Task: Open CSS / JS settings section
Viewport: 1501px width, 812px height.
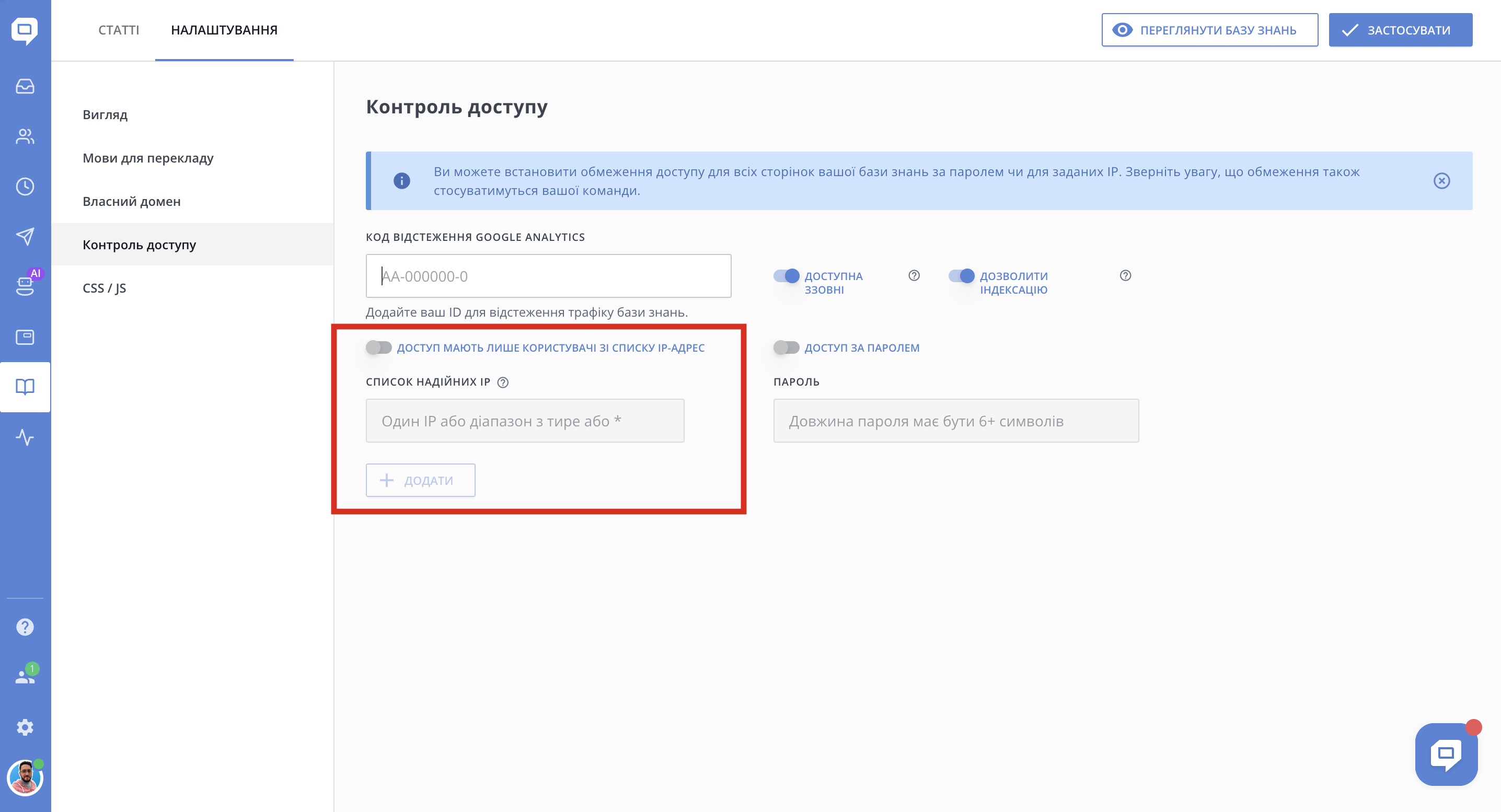Action: [x=105, y=288]
